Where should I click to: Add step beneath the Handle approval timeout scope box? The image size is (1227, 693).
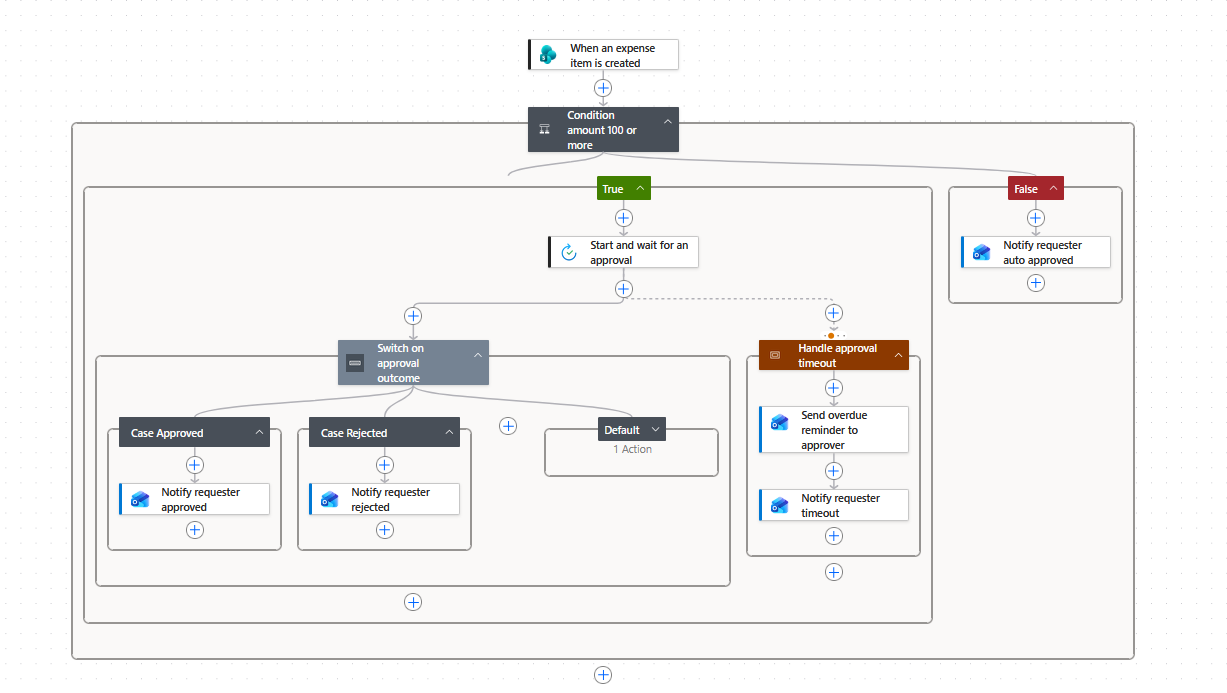[834, 572]
